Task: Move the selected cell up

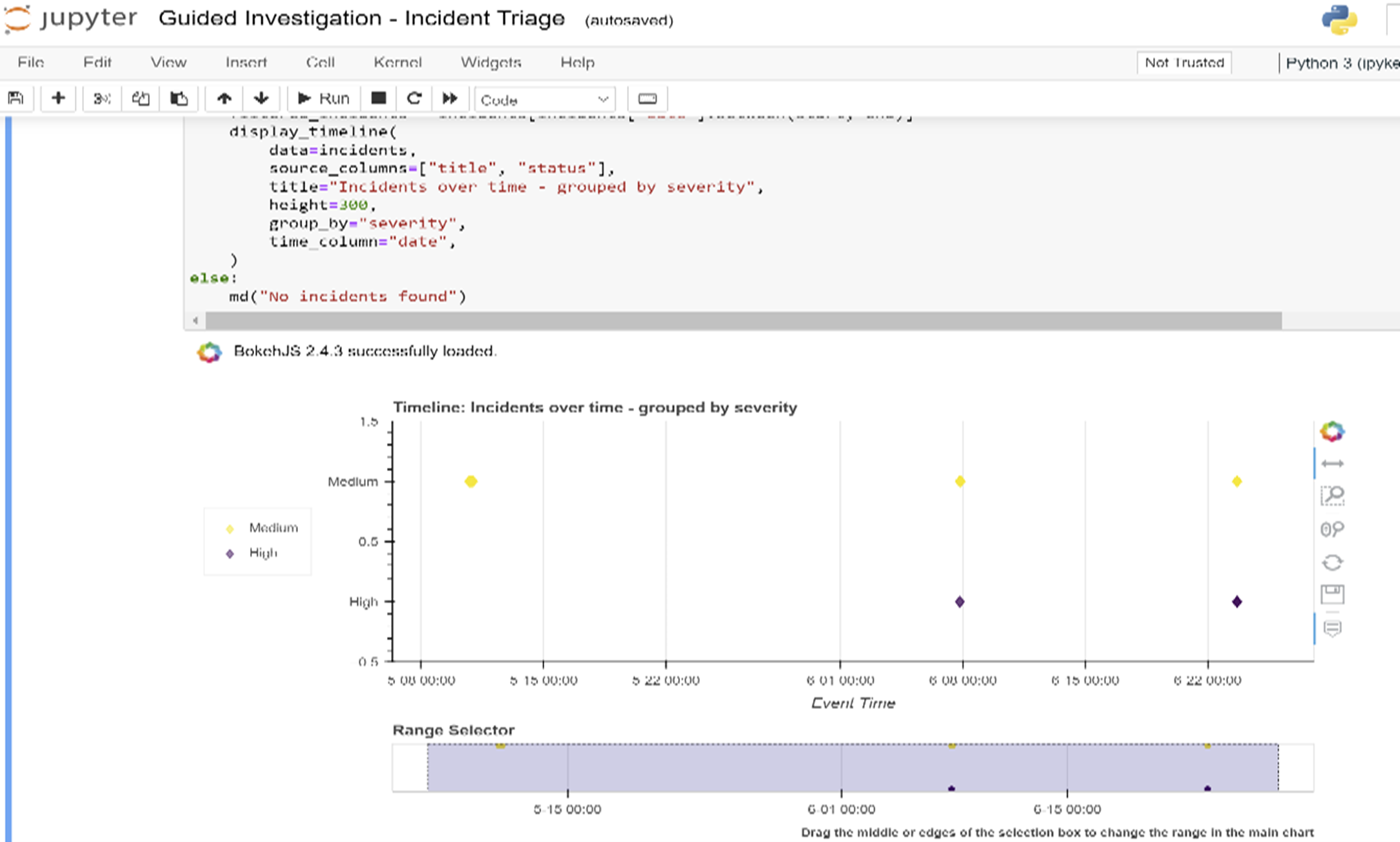Action: 224,98
